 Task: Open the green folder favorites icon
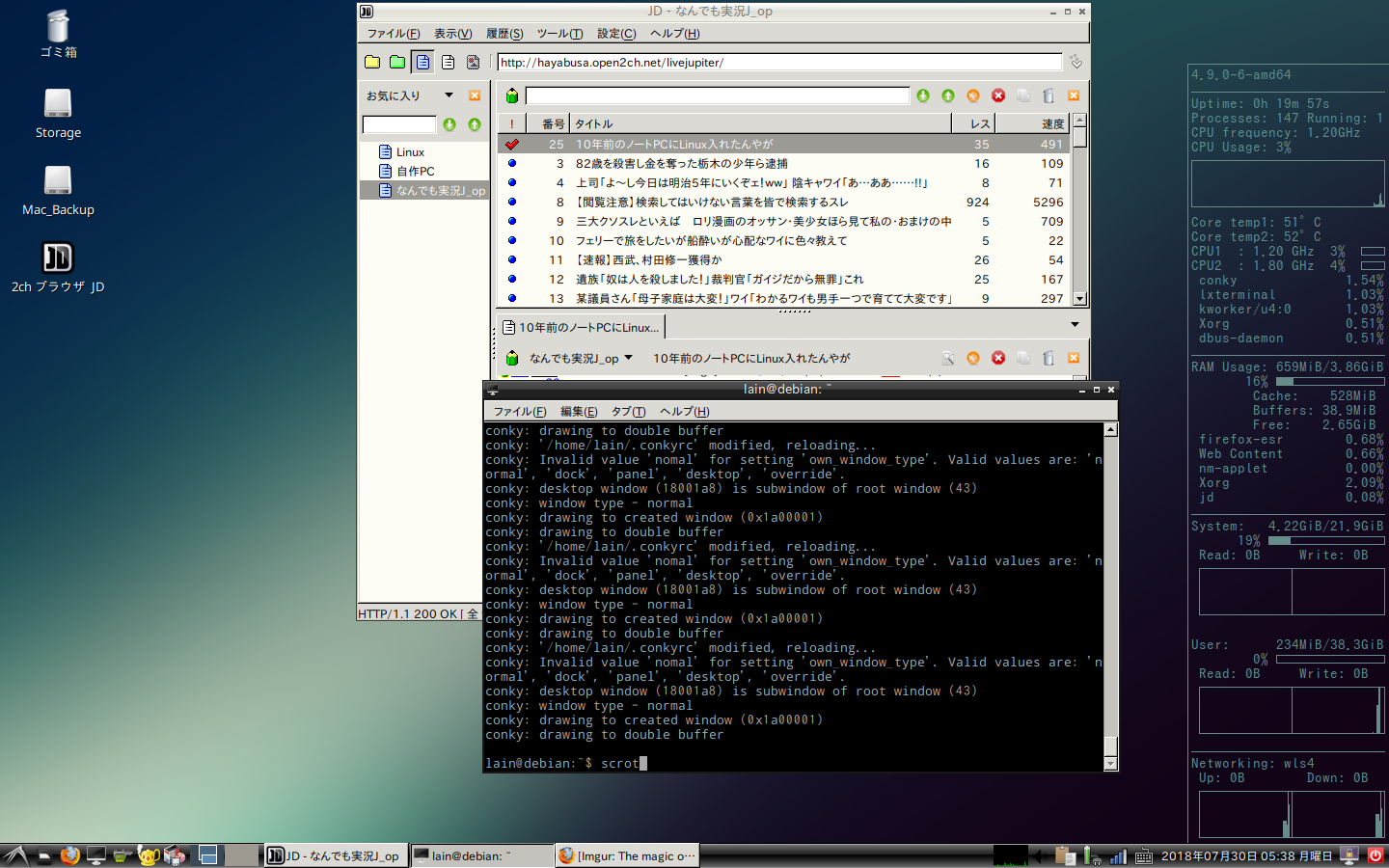click(x=397, y=63)
